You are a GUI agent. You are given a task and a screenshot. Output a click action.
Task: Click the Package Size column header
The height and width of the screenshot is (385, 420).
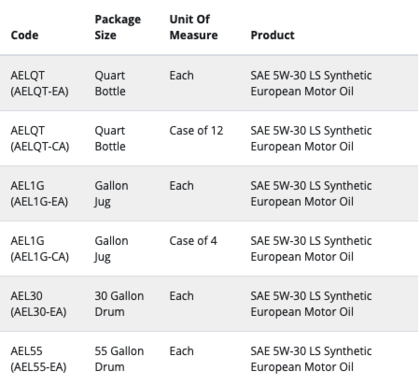pyautogui.click(x=118, y=27)
